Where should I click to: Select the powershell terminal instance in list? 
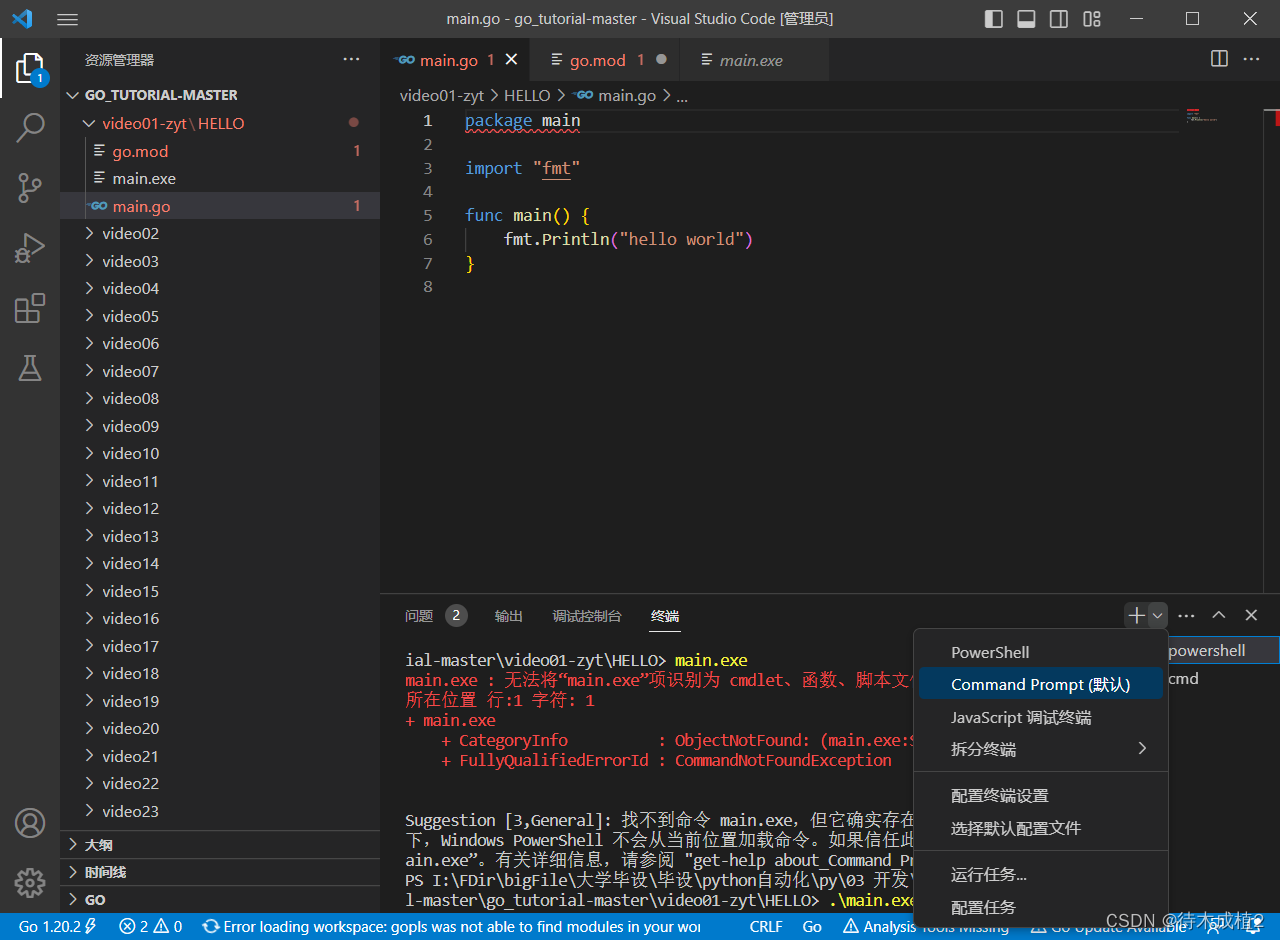[1223, 650]
